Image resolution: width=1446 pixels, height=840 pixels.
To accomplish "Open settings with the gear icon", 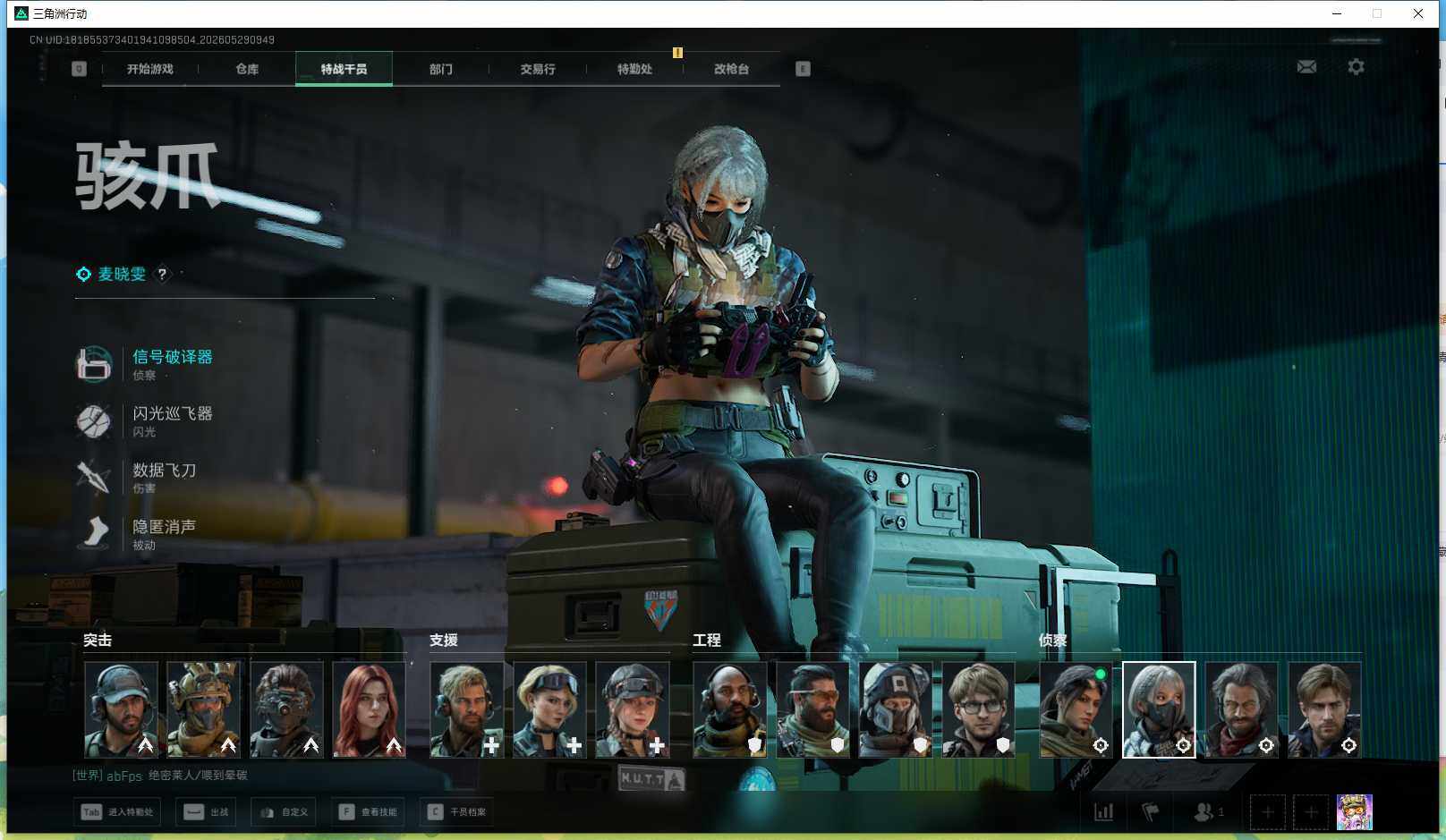I will pos(1356,67).
